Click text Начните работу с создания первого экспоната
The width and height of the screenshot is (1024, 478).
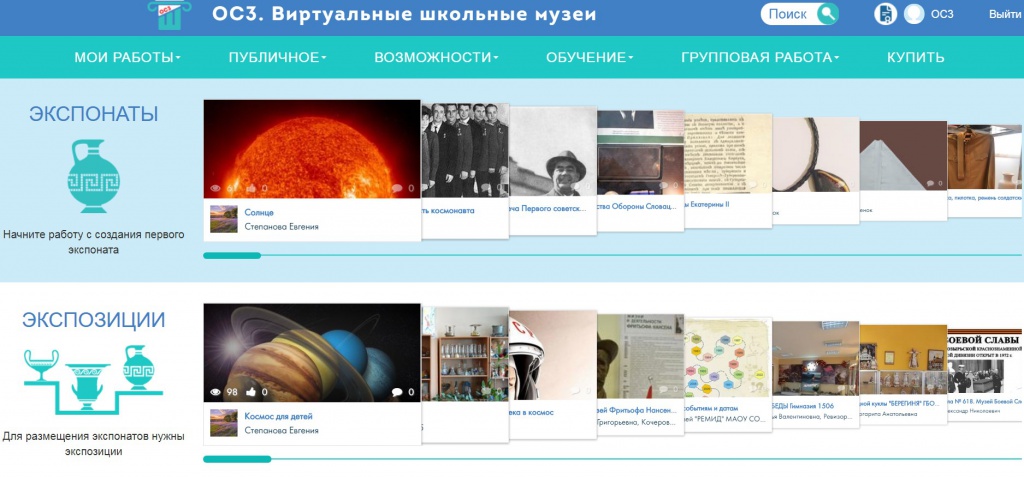[93, 242]
